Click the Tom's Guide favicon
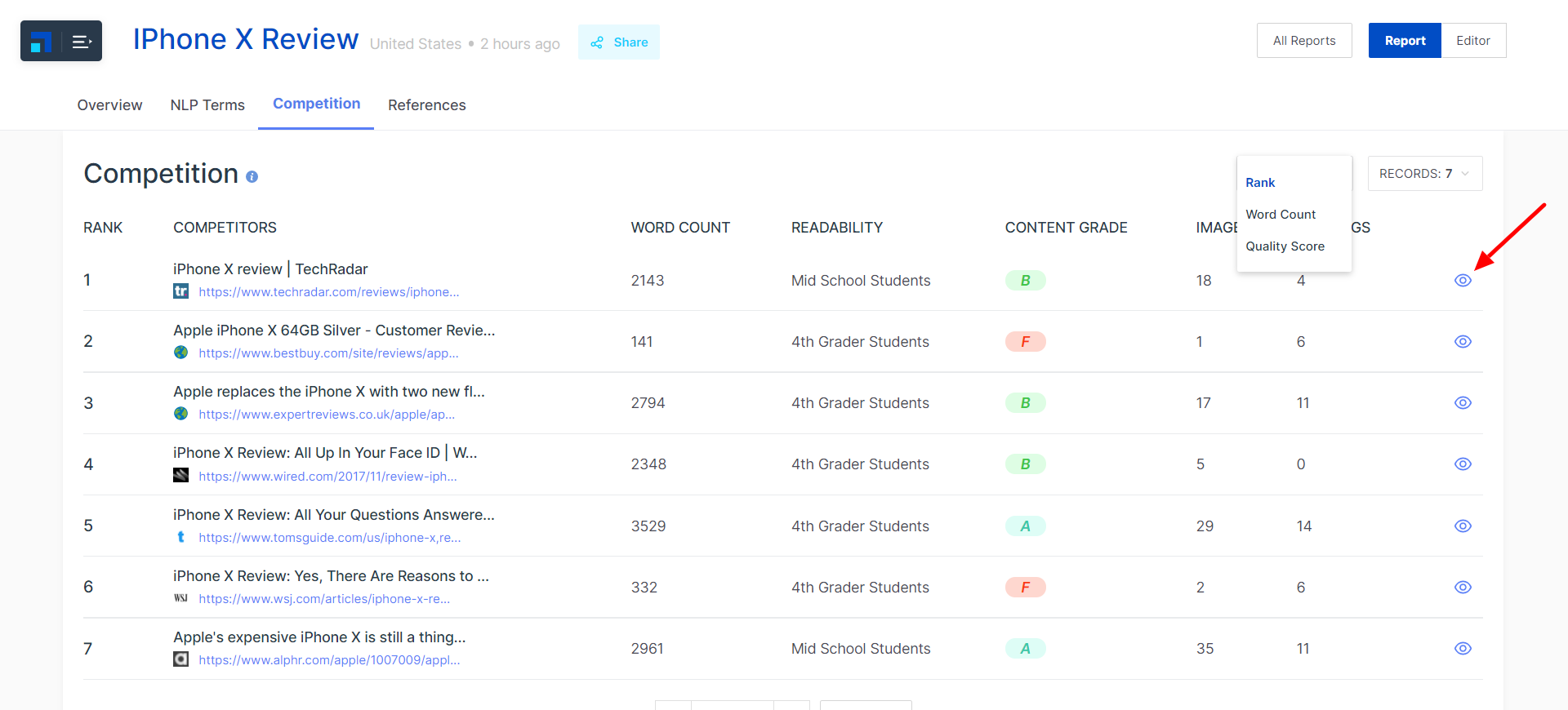This screenshot has width=1568, height=710. tap(180, 537)
